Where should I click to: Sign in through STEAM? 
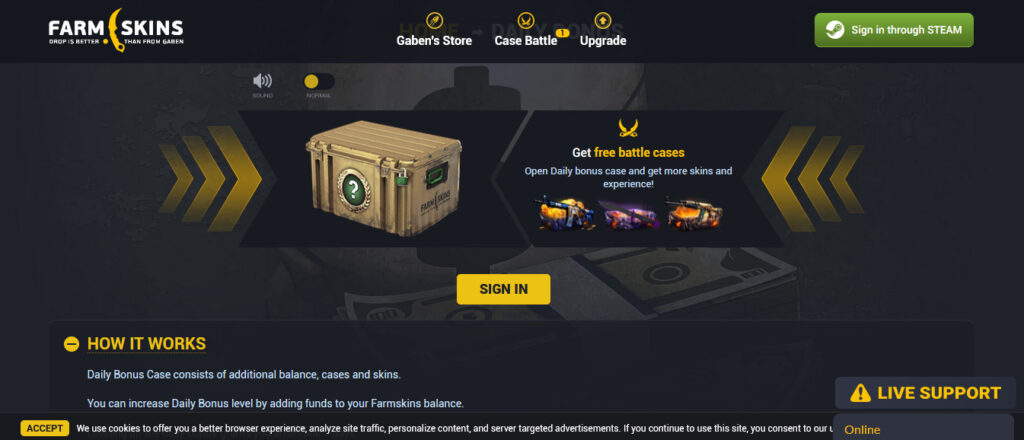(893, 30)
